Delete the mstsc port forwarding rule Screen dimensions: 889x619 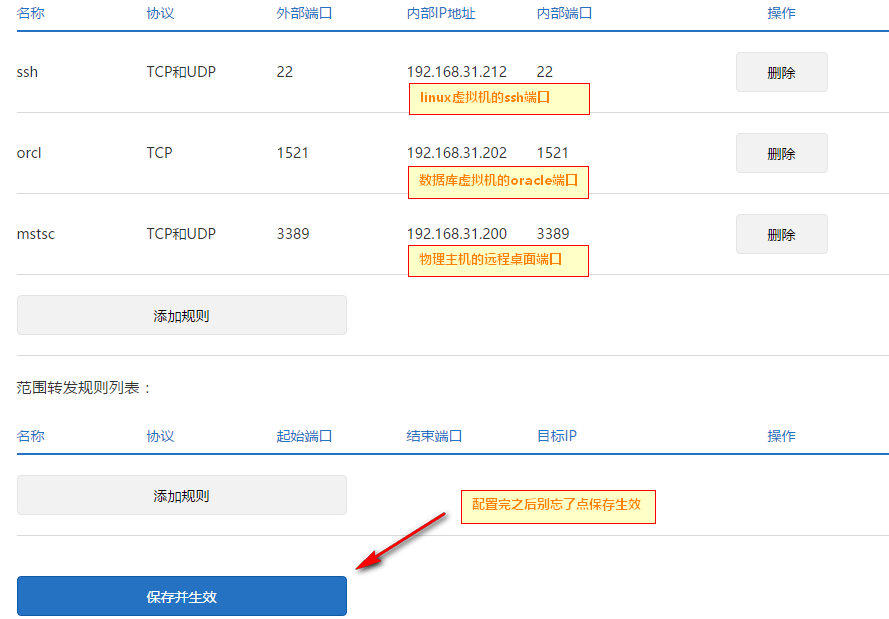(x=781, y=234)
